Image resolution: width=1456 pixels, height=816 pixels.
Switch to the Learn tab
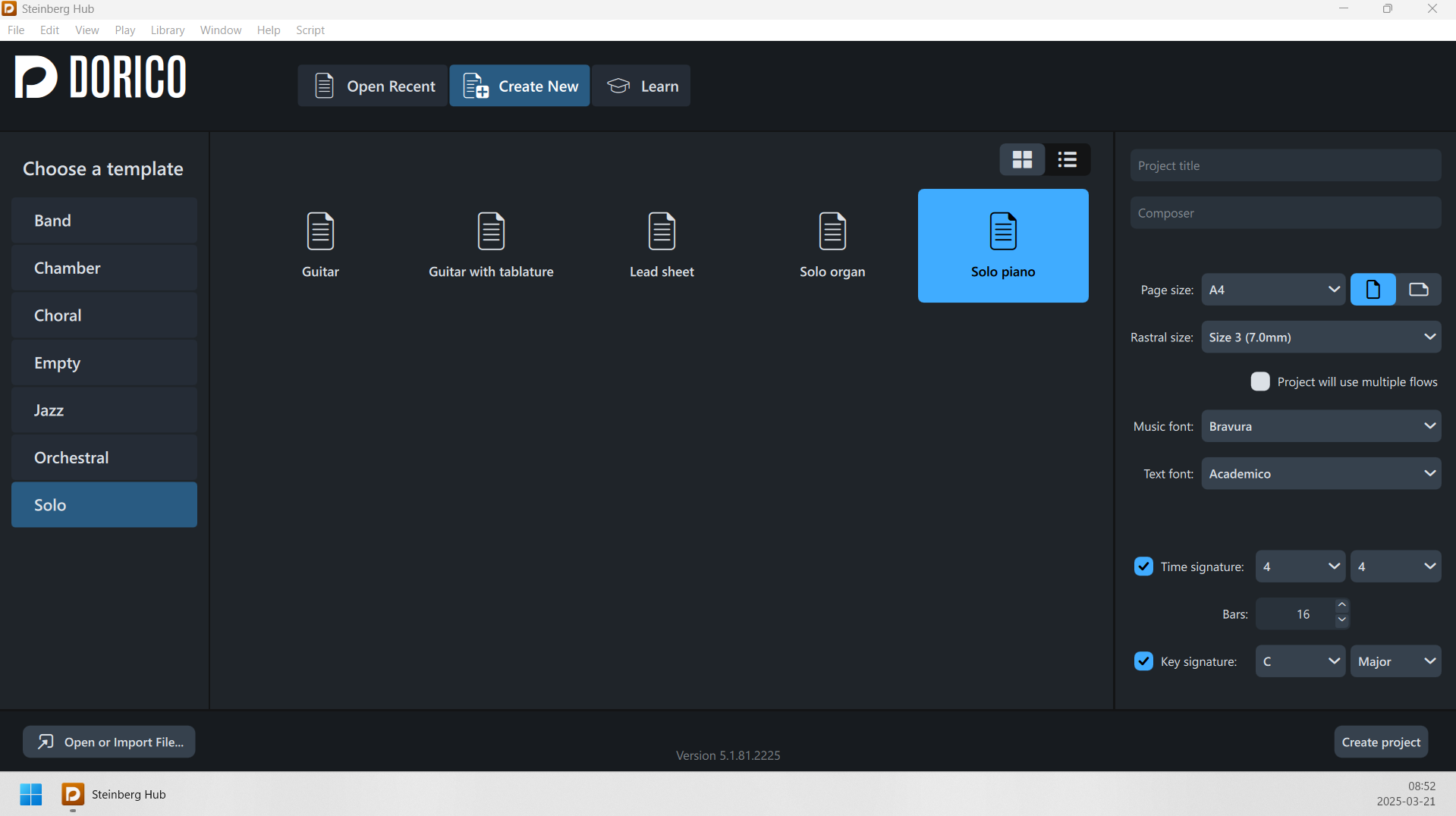click(x=641, y=86)
